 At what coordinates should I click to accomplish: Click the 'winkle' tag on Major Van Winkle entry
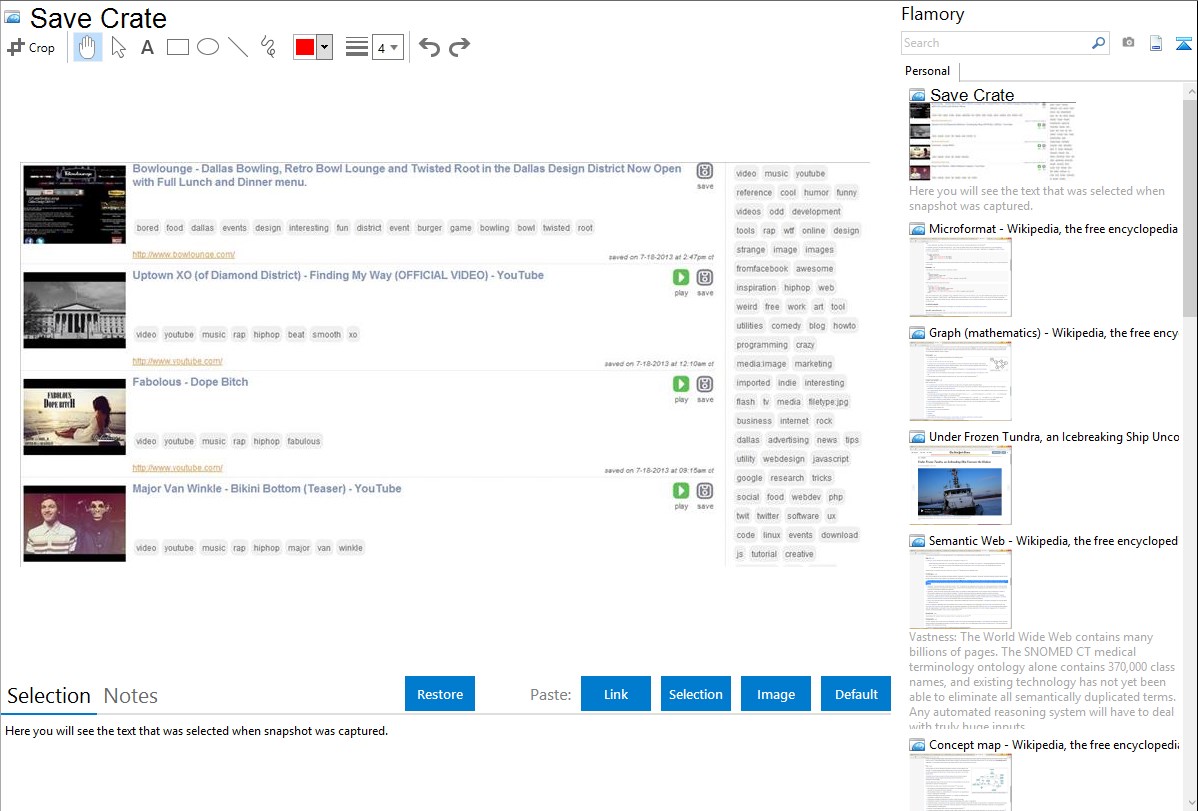pyautogui.click(x=351, y=548)
